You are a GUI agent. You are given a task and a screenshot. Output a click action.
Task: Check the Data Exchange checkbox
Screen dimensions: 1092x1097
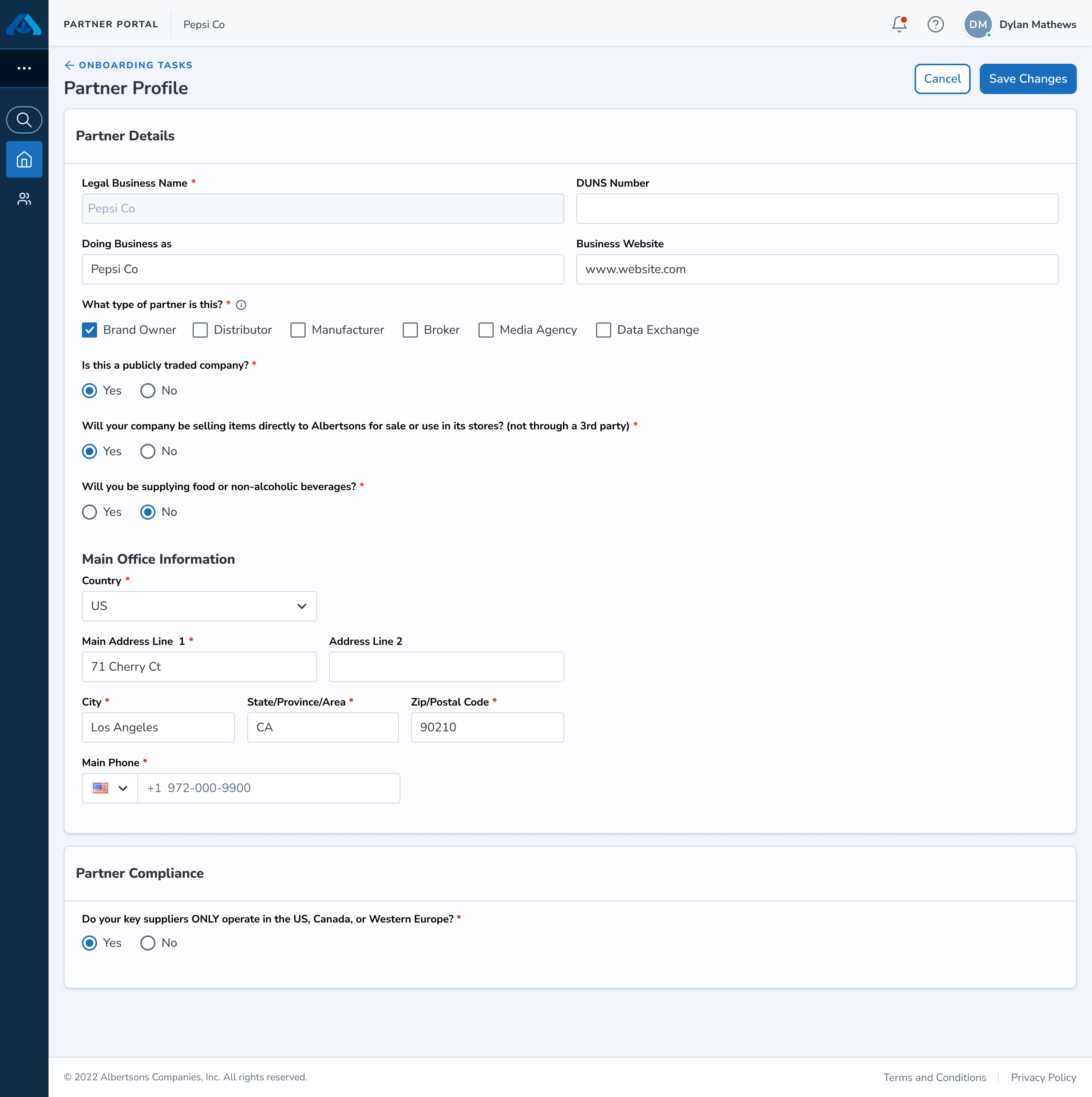604,330
